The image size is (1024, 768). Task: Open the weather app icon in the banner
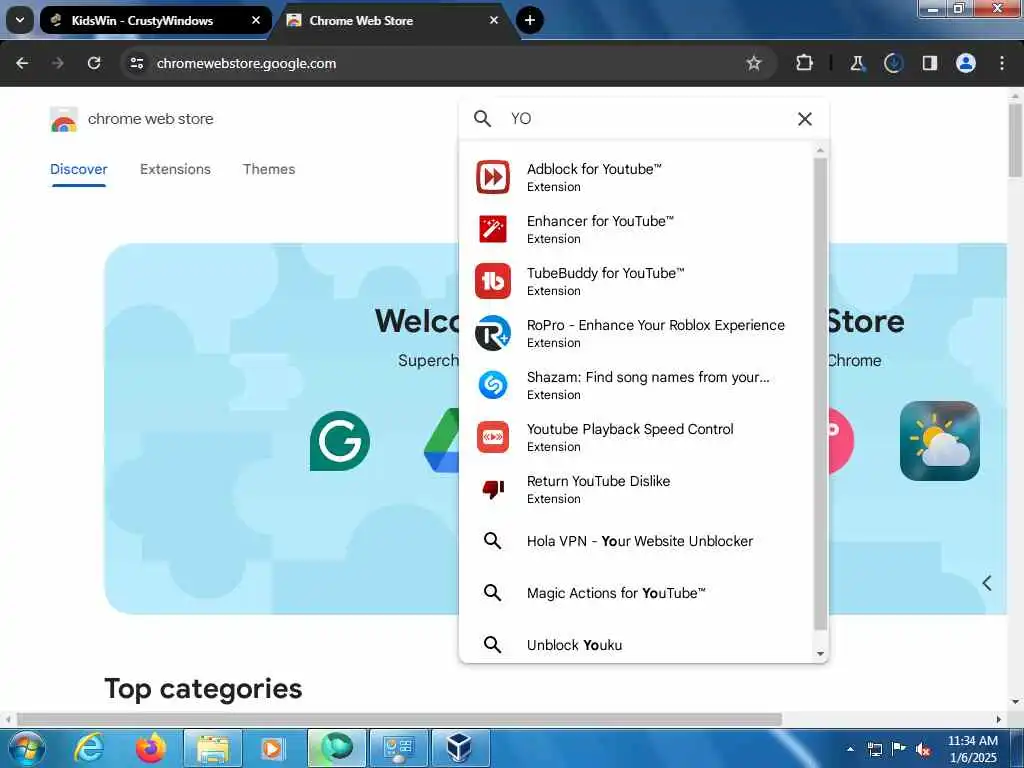coord(939,441)
